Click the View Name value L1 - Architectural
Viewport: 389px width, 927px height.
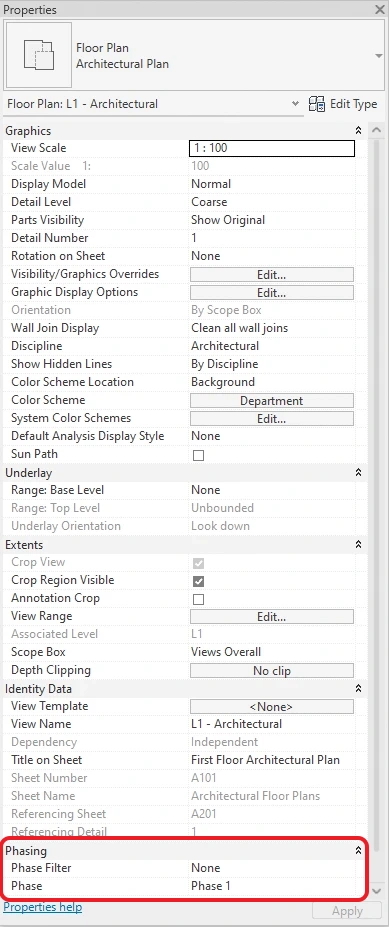tap(236, 724)
